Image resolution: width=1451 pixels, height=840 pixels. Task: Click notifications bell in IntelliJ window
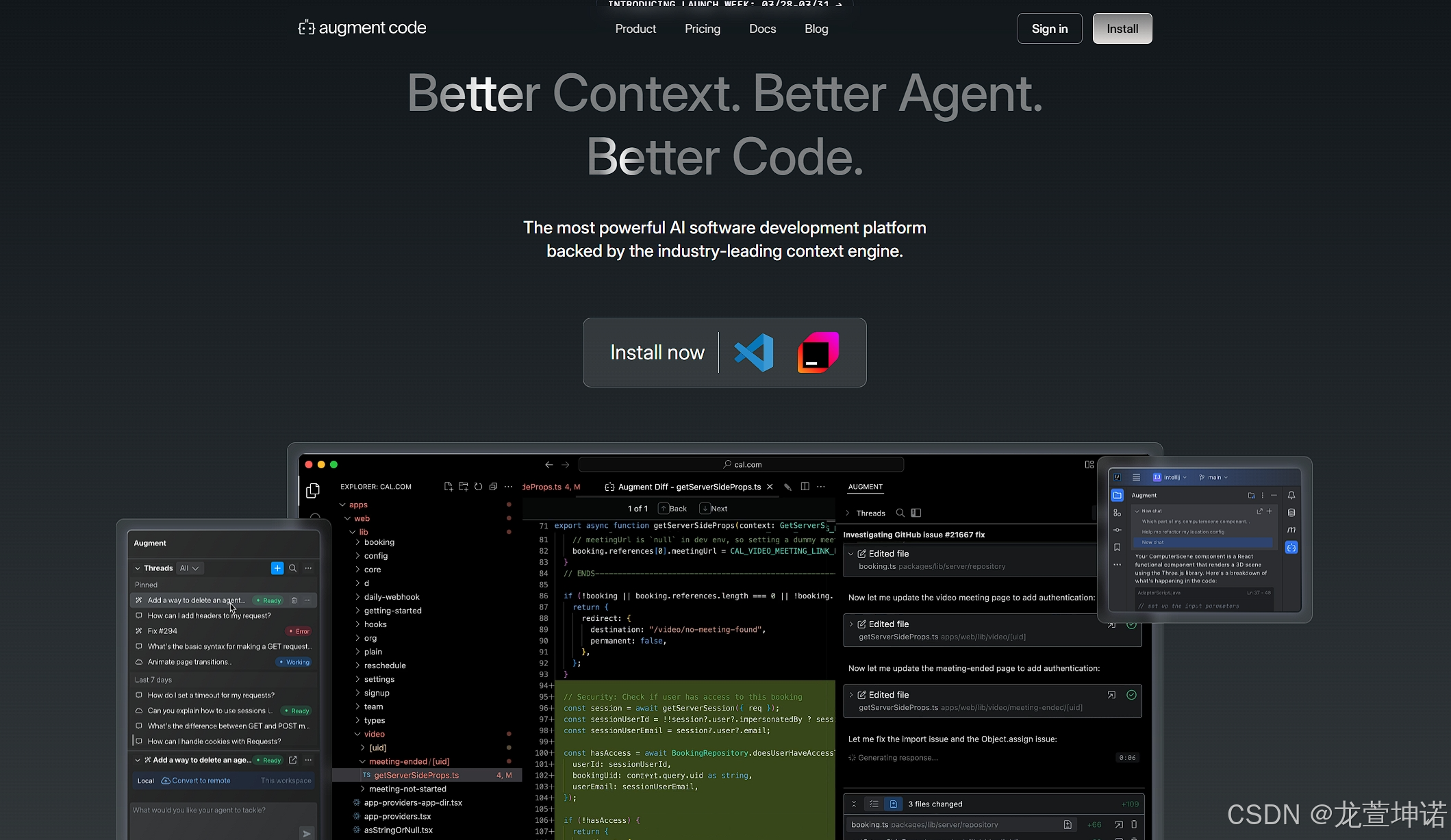pyautogui.click(x=1291, y=495)
